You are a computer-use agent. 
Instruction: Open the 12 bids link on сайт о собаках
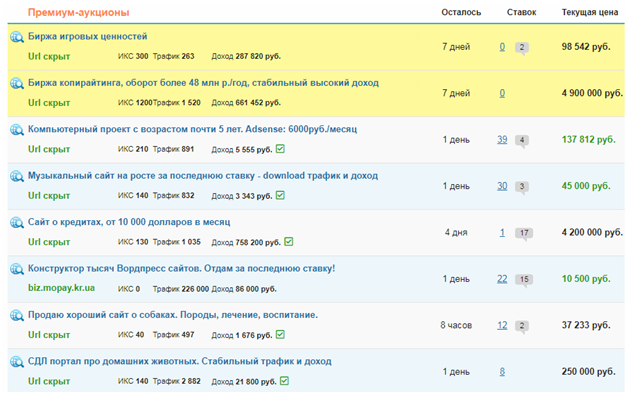tap(502, 326)
